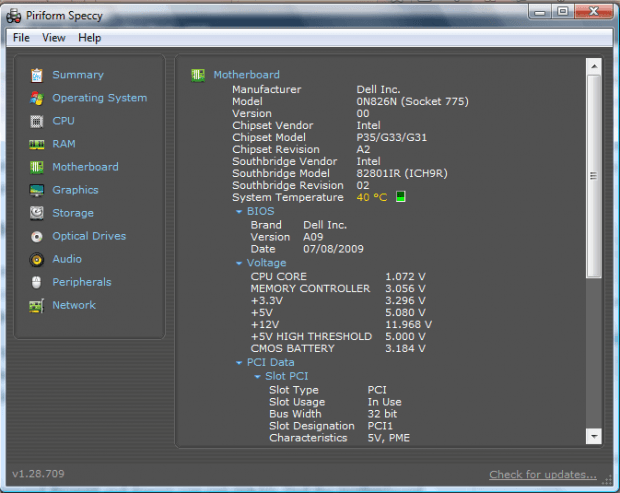Open the Network section
Image resolution: width=620 pixels, height=493 pixels.
point(74,305)
